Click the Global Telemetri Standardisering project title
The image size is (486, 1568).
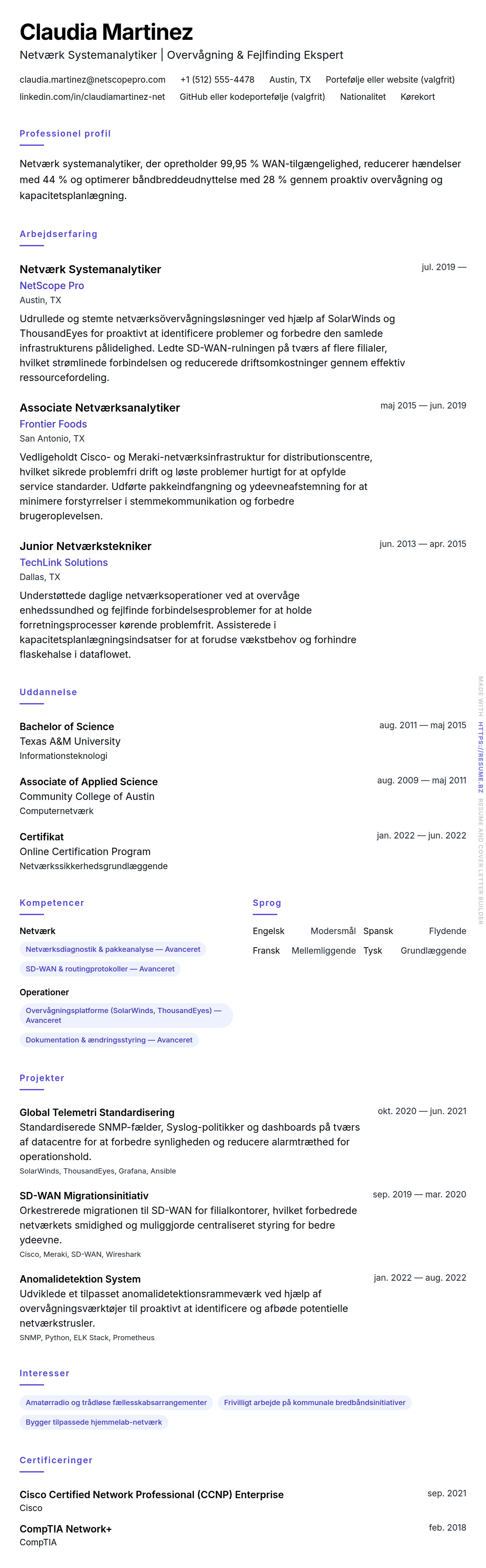[97, 1112]
